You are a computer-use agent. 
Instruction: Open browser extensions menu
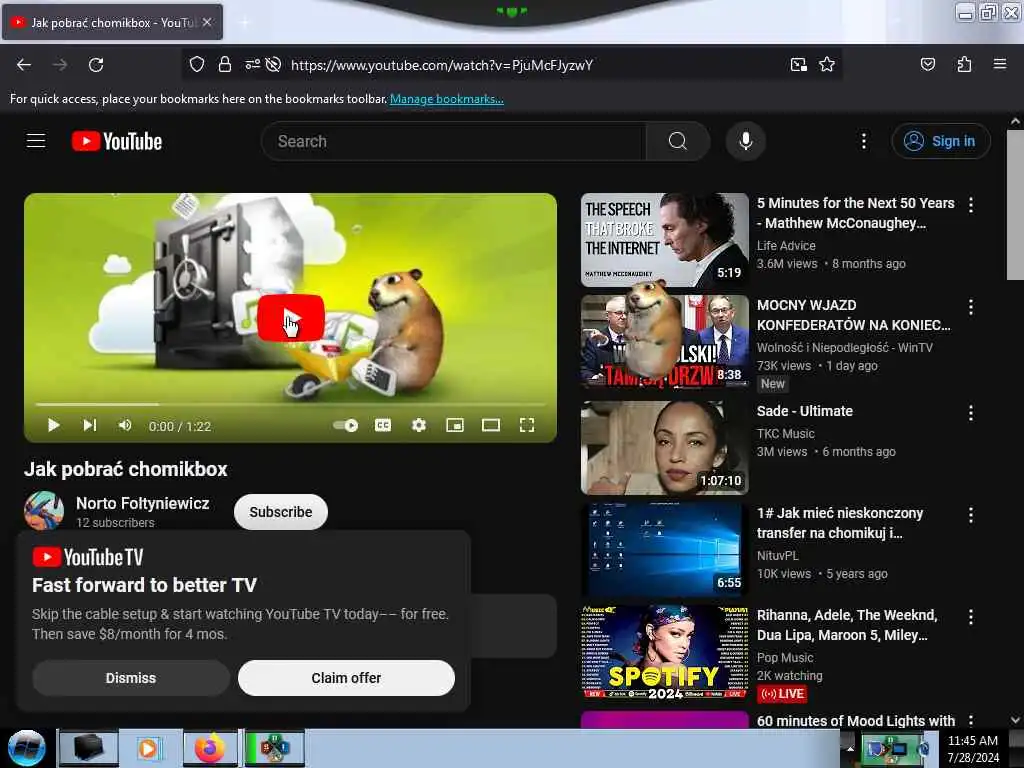pos(964,64)
